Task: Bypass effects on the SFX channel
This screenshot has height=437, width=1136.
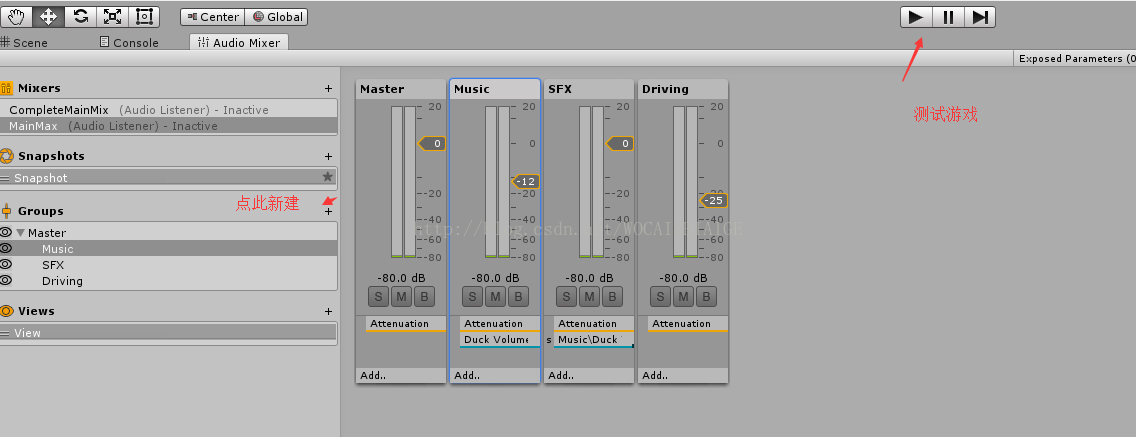Action: [611, 296]
